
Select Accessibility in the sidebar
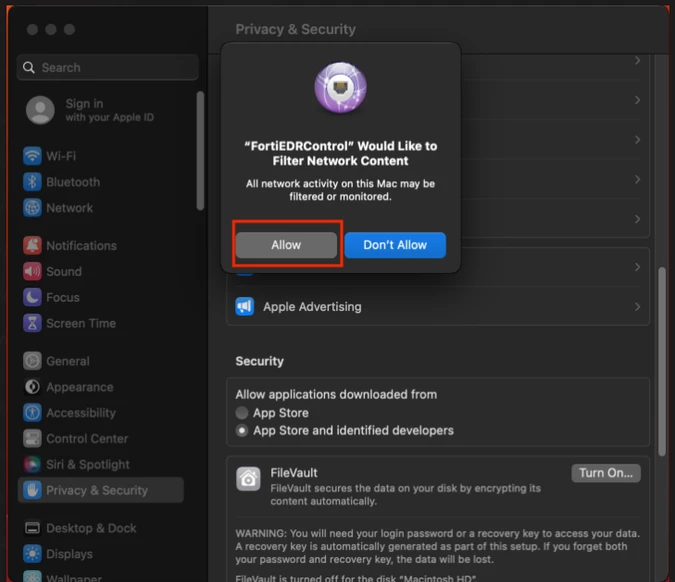point(81,413)
